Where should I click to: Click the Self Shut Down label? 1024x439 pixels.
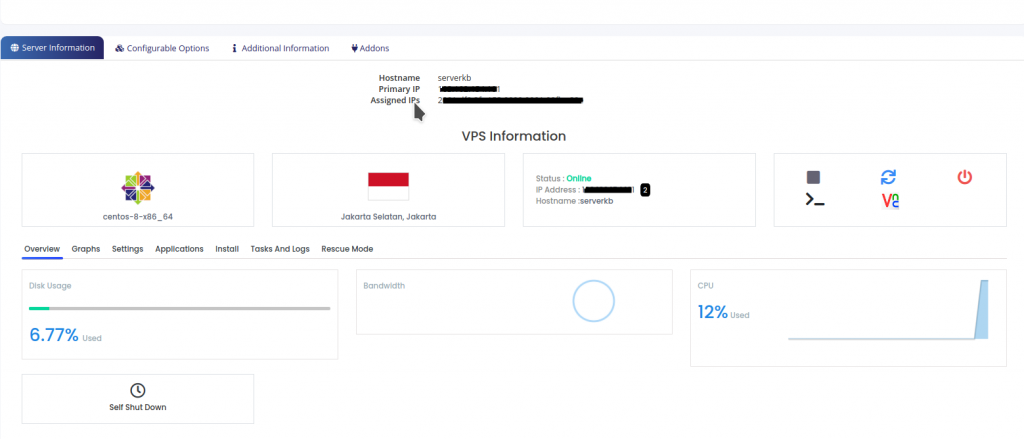[x=137, y=407]
